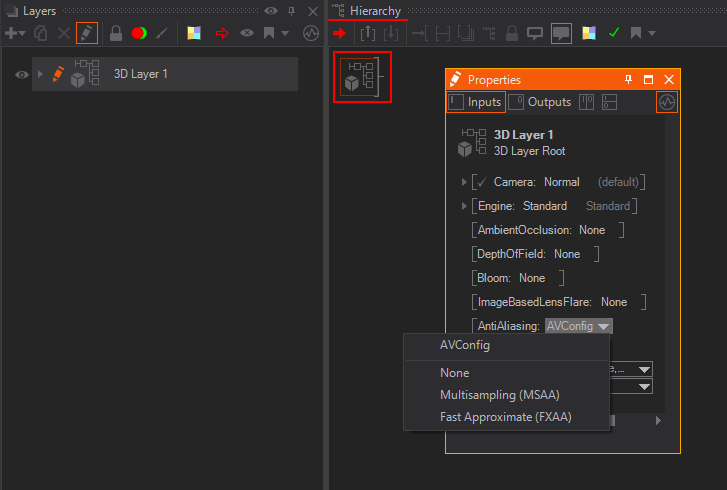Viewport: 727px width, 490px height.
Task: Expand the Engine property row
Action: point(464,206)
